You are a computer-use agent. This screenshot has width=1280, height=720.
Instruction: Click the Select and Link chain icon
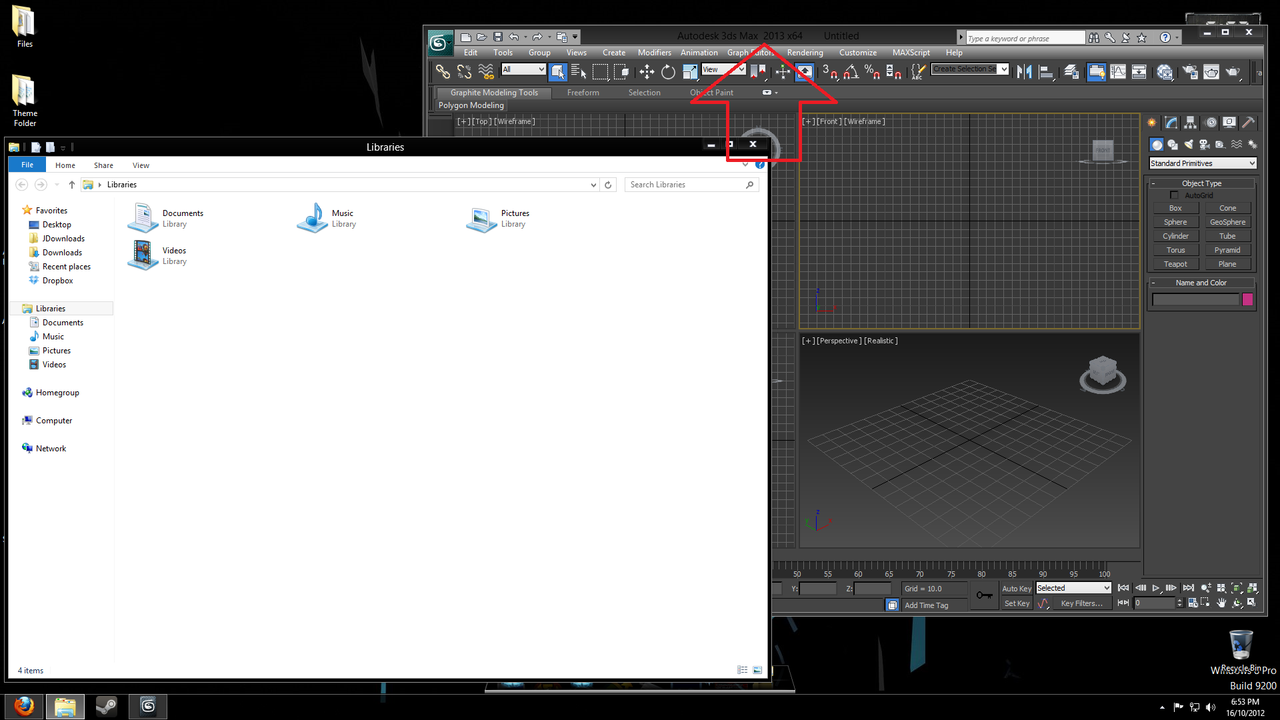[442, 71]
